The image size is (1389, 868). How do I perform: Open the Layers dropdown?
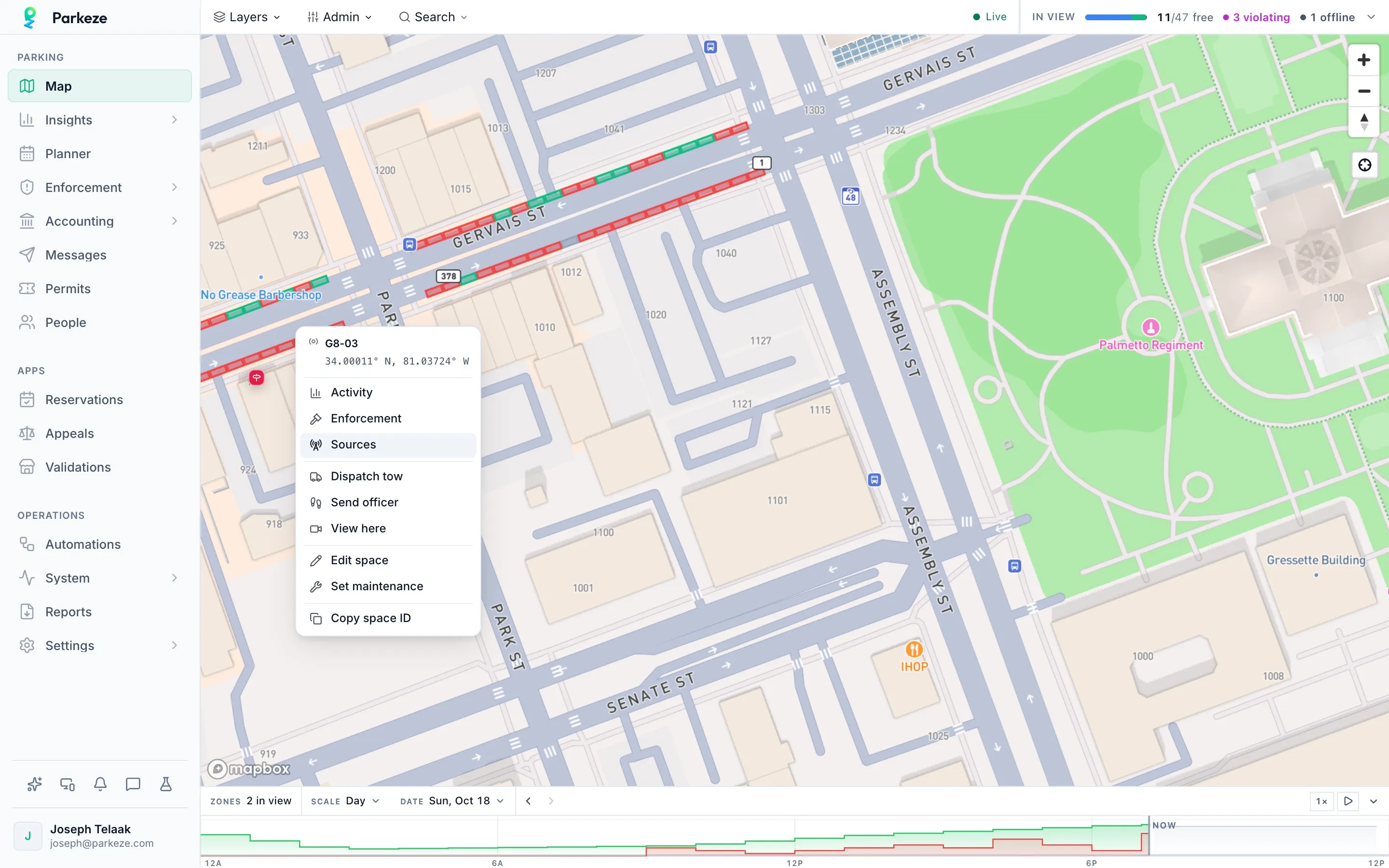247,17
